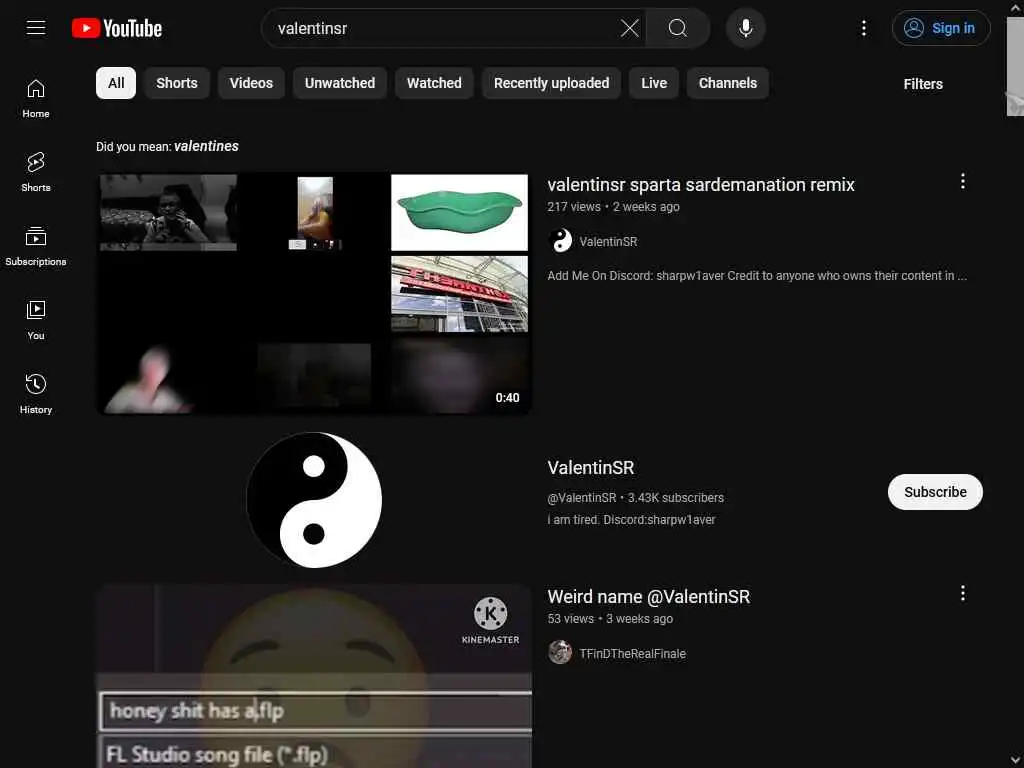Open the TFinDTheRealFinale channel name
This screenshot has height=768, width=1024.
[x=632, y=654]
